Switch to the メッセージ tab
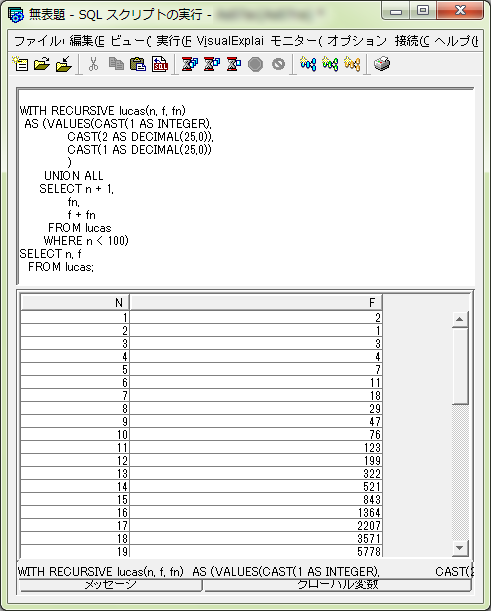Image resolution: width=491 pixels, height=611 pixels. point(110,584)
